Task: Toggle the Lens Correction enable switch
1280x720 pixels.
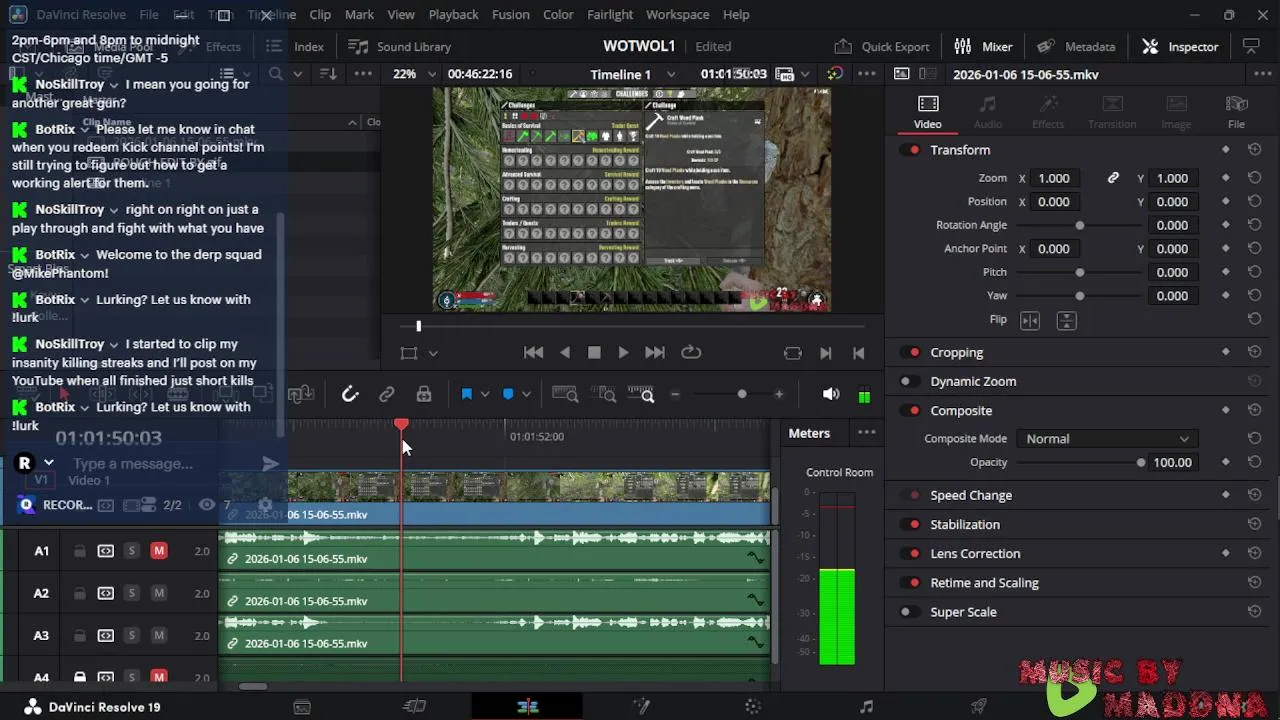Action: coord(913,554)
